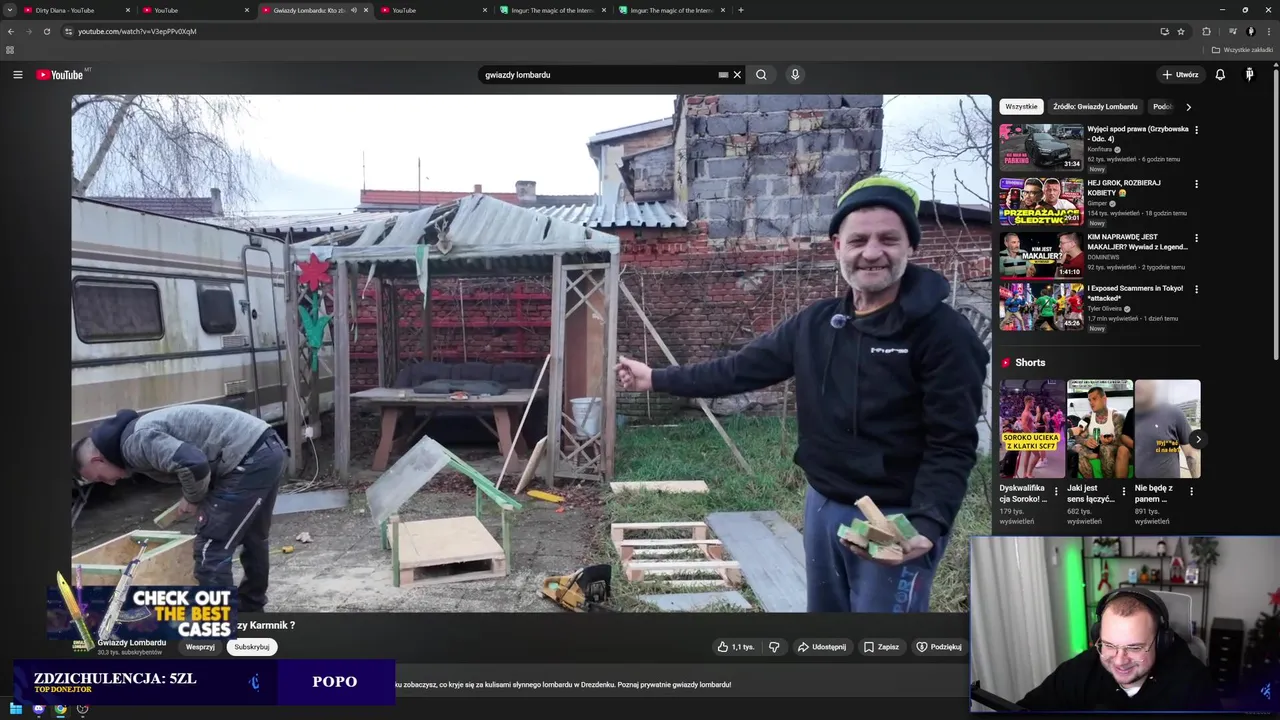Switch to the first Imgur browser tab
This screenshot has width=1280, height=720.
552,10
